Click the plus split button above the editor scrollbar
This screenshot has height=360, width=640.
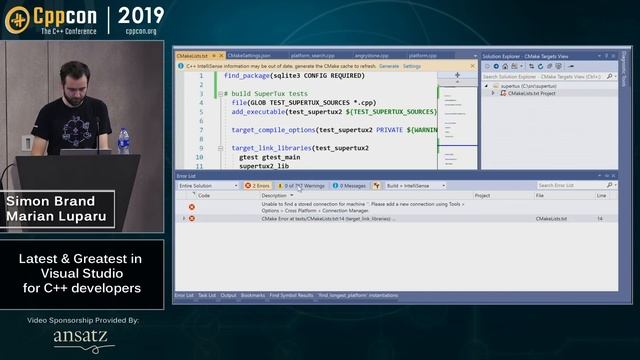coord(457,75)
